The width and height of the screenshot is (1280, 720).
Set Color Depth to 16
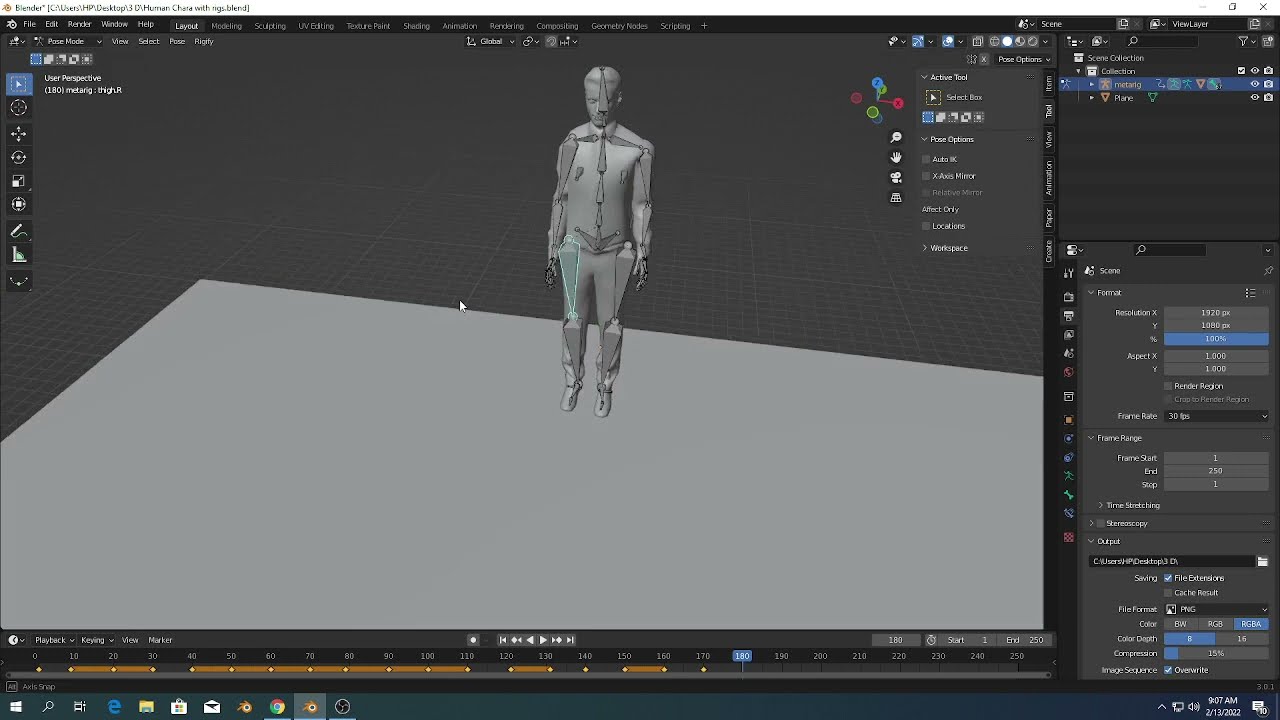(1242, 639)
